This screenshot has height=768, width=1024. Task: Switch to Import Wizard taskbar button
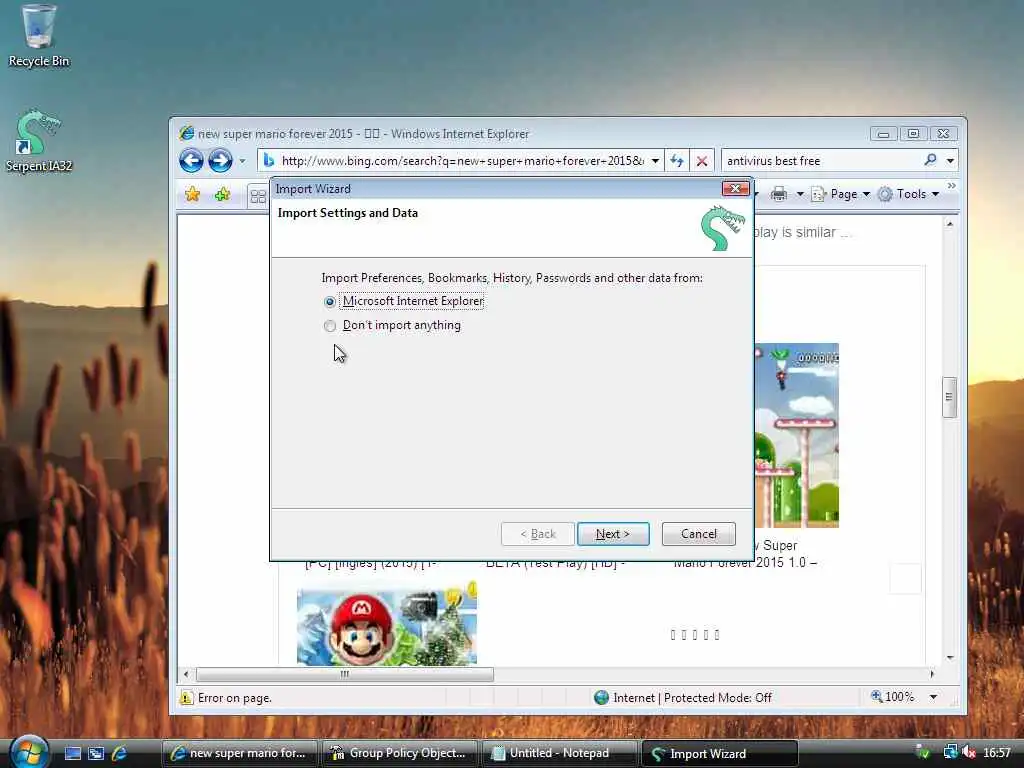click(720, 753)
